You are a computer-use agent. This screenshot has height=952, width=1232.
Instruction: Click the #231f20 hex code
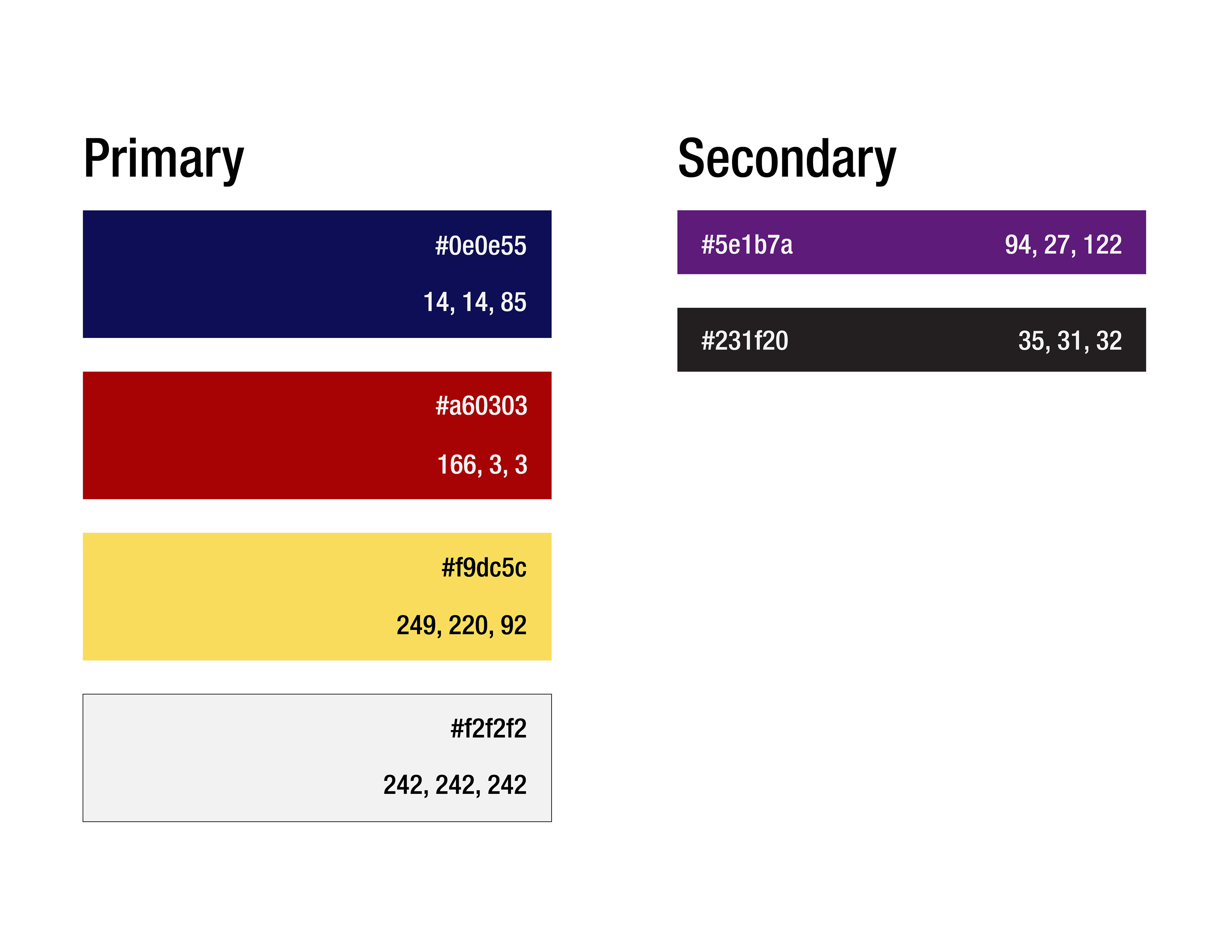coord(745,341)
